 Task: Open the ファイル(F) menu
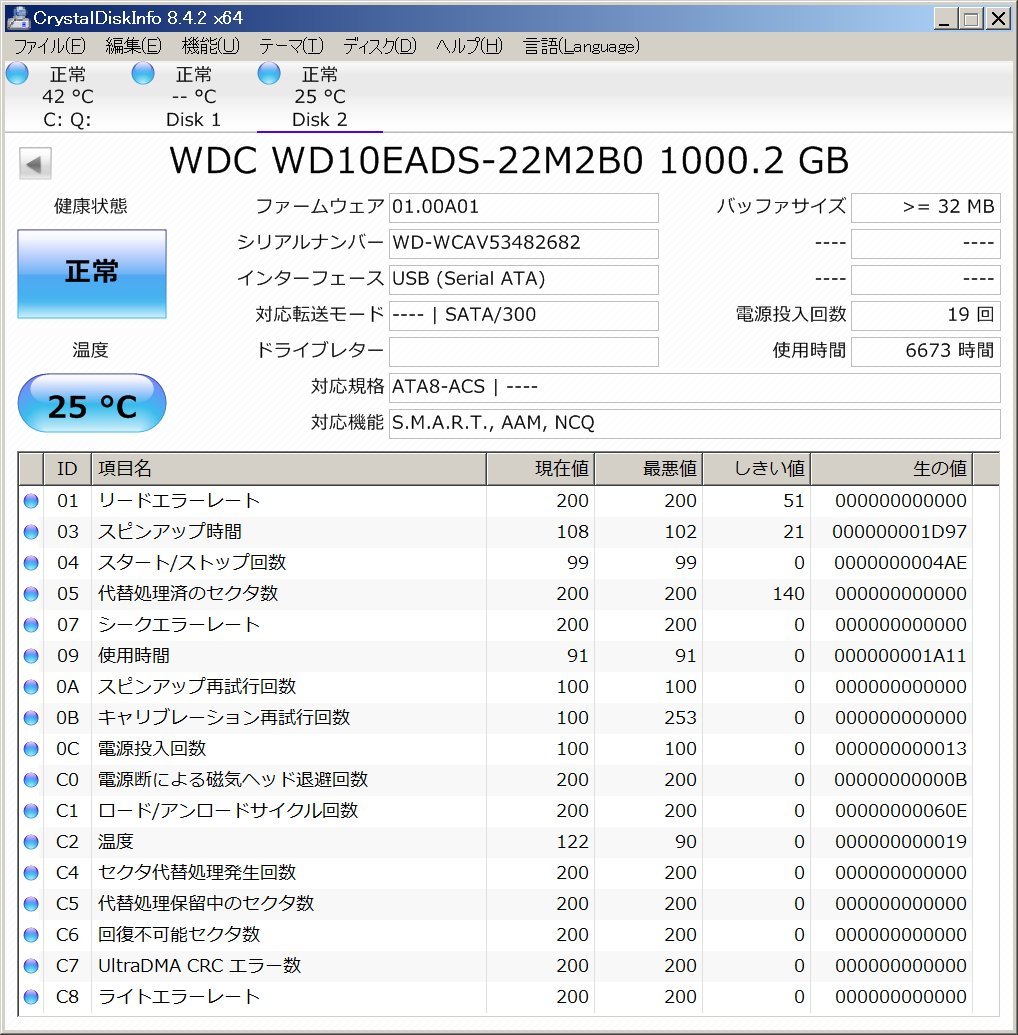click(x=50, y=46)
